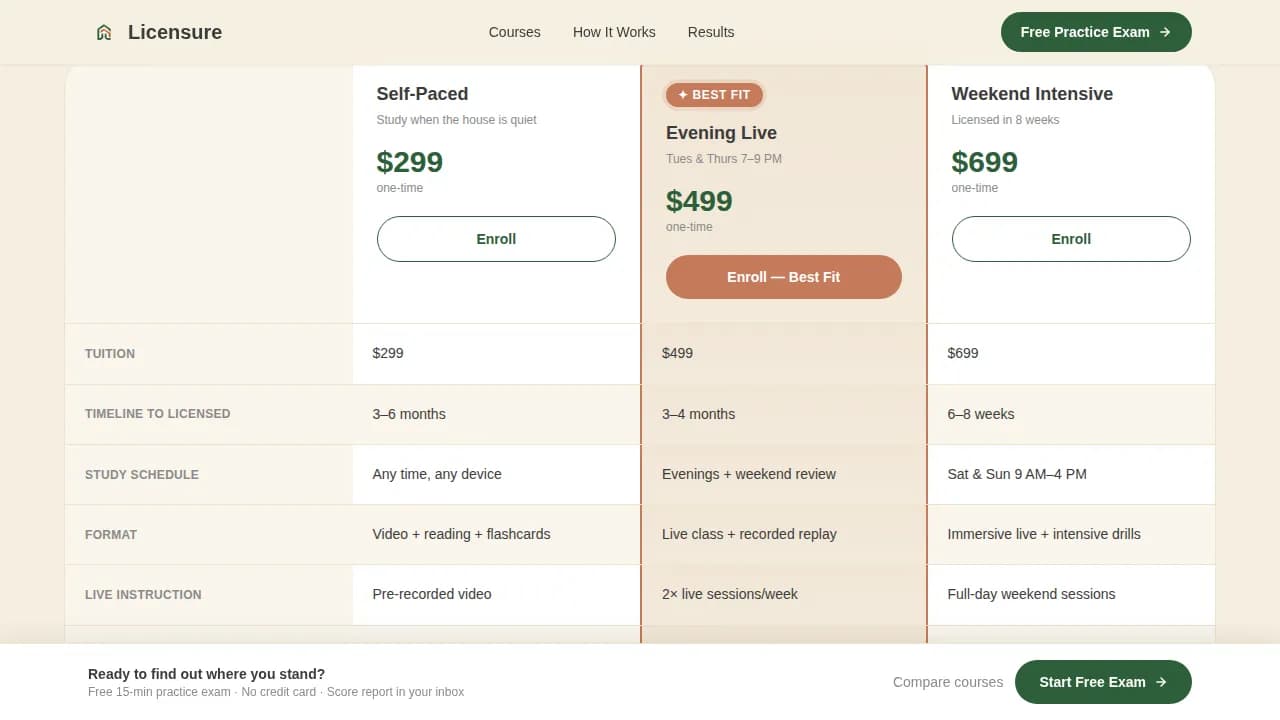
Task: Click the Self-Paced column heading
Action: (422, 94)
